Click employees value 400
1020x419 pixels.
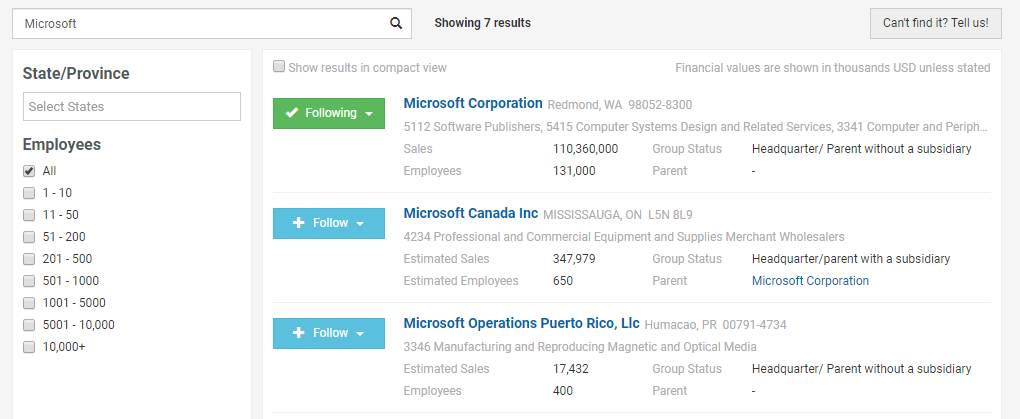pyautogui.click(x=563, y=390)
